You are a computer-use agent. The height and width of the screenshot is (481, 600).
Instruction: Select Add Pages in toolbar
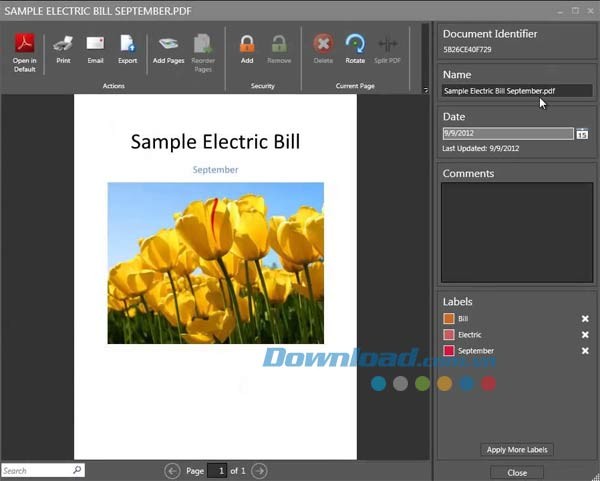tap(168, 44)
